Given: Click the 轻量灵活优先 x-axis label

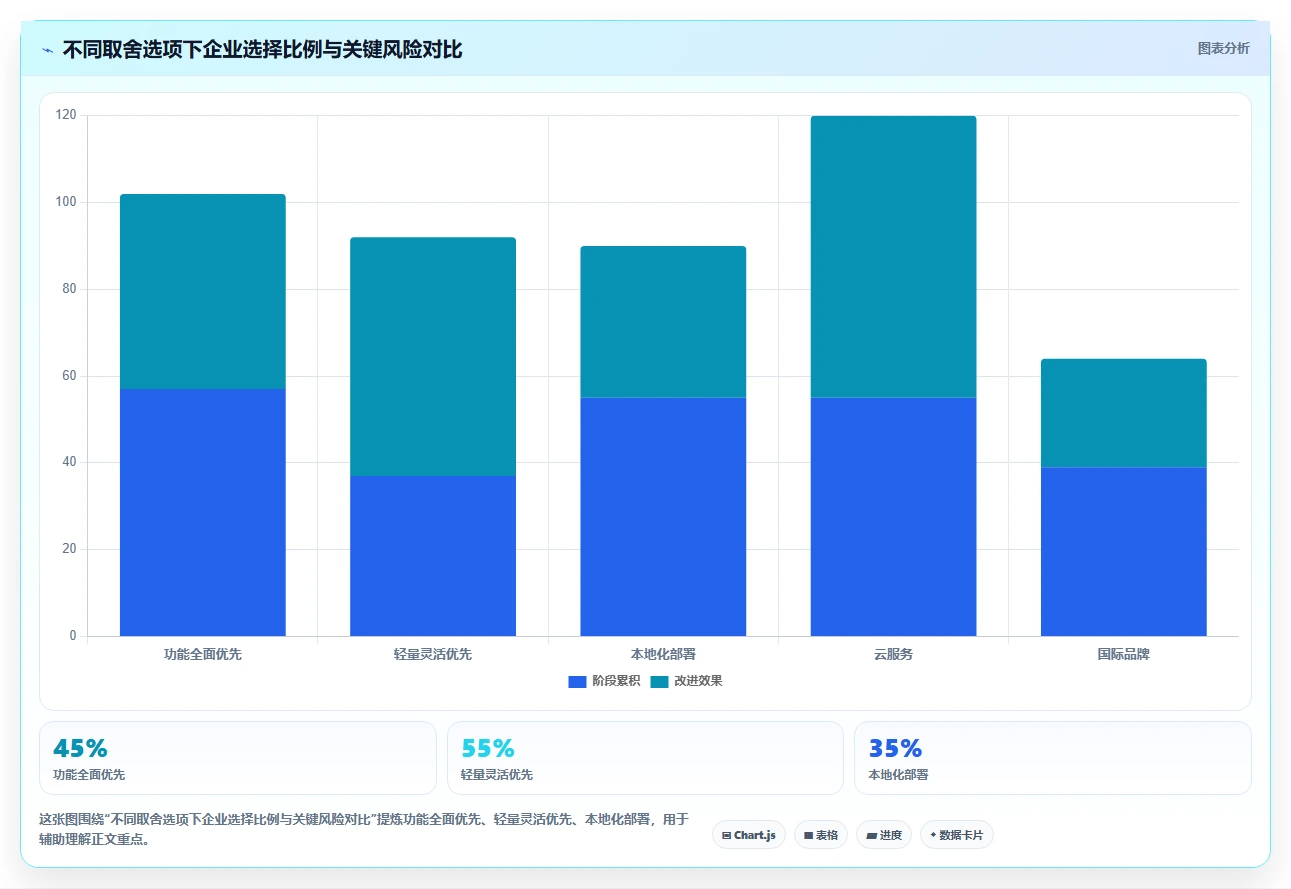Looking at the screenshot, I should pyautogui.click(x=433, y=655).
